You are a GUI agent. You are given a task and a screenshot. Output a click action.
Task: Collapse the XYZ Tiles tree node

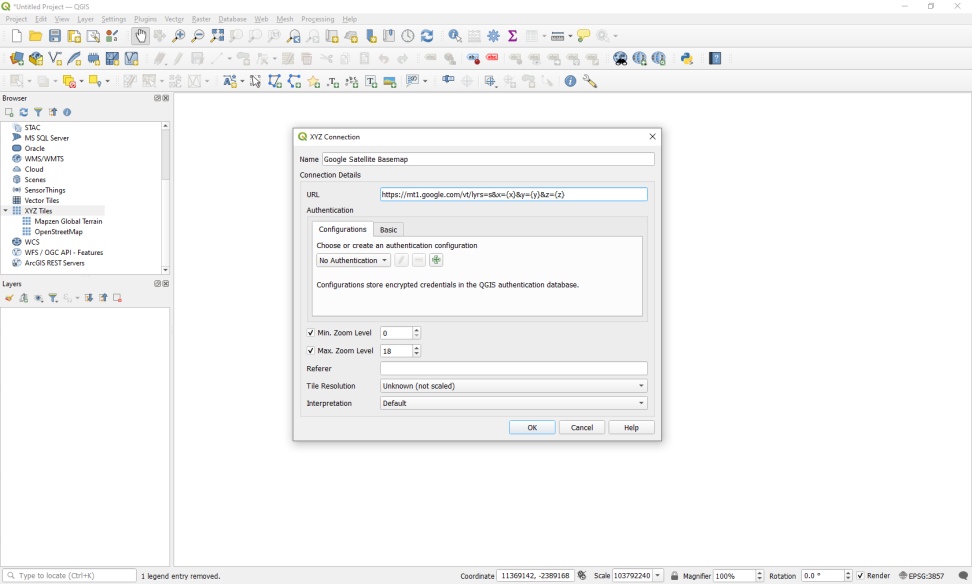click(6, 211)
